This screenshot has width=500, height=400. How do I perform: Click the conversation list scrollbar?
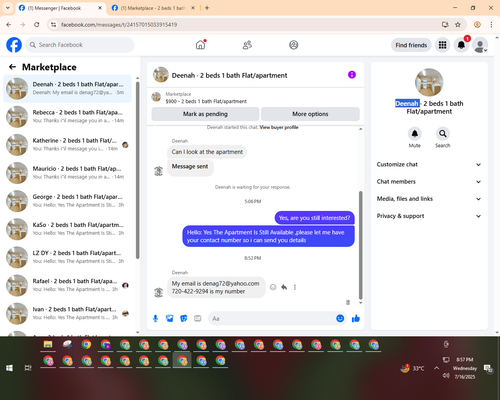(x=138, y=170)
